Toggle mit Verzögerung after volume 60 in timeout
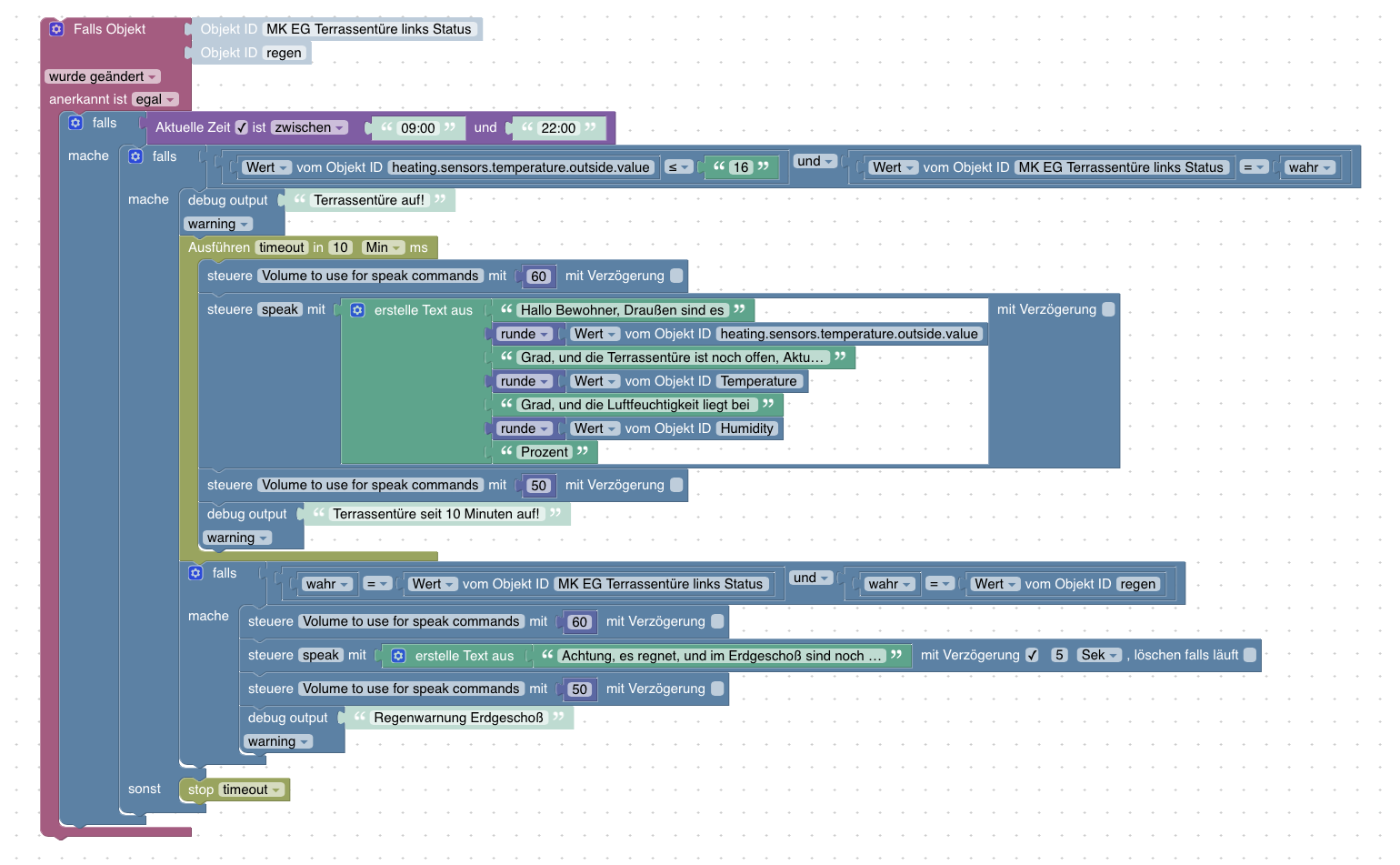This screenshot has width=1400, height=865. (676, 276)
